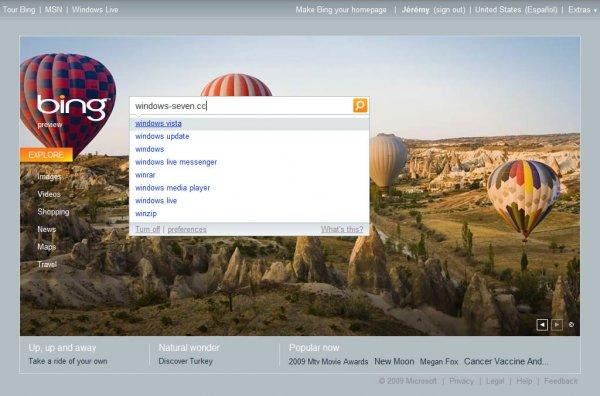Open "Take a ride of your own"
The height and width of the screenshot is (396, 600).
pyautogui.click(x=68, y=361)
